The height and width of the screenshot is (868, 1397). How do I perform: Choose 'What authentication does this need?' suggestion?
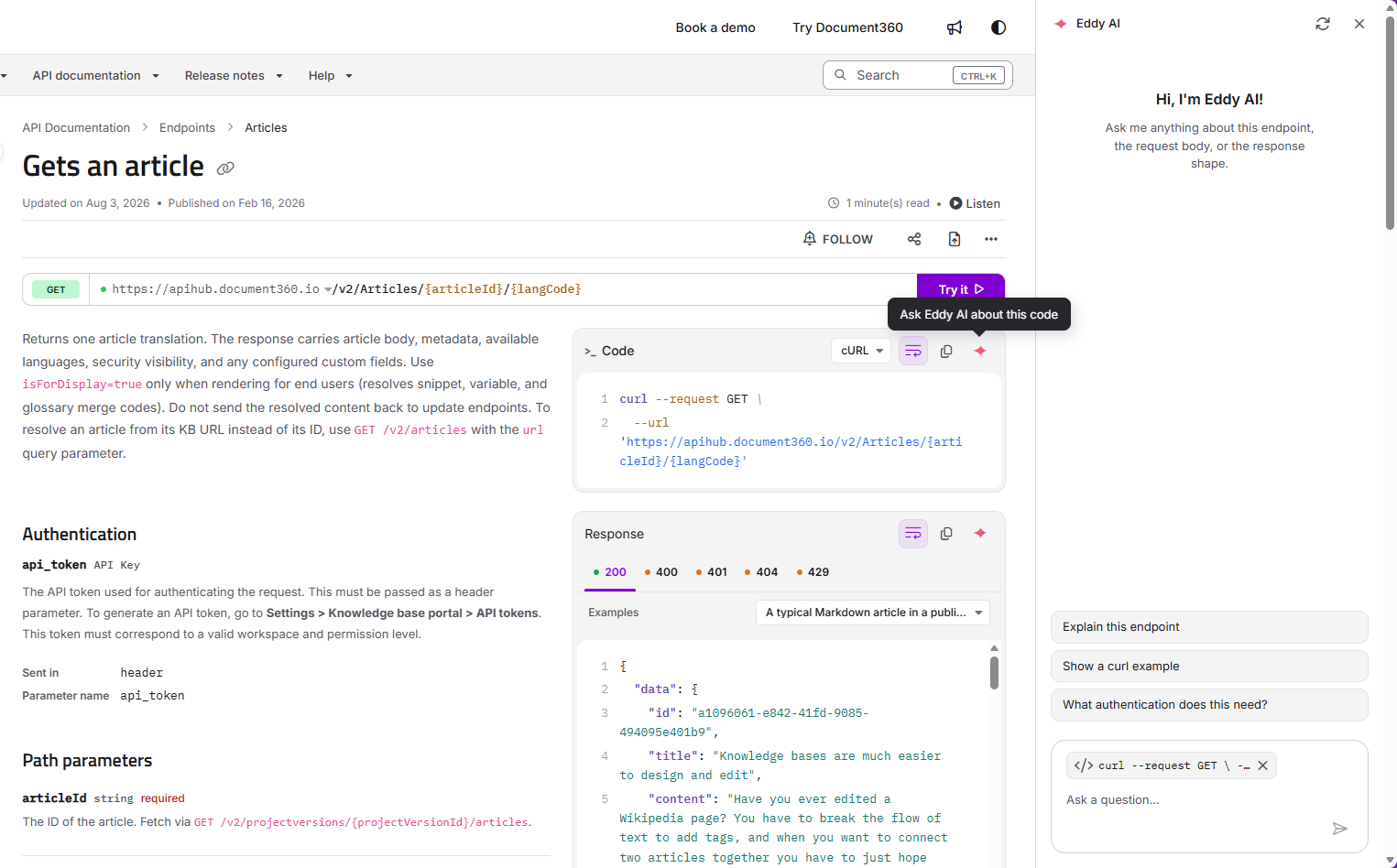coord(1209,705)
